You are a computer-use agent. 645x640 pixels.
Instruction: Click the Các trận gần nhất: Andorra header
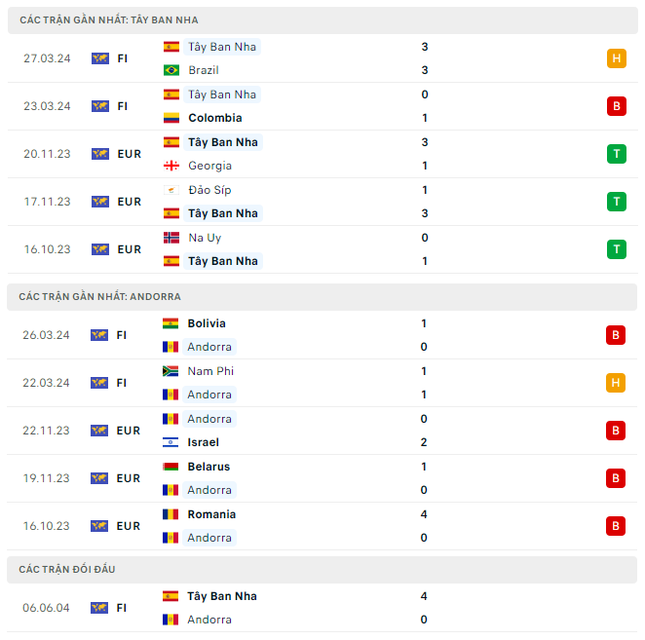[x=100, y=297]
